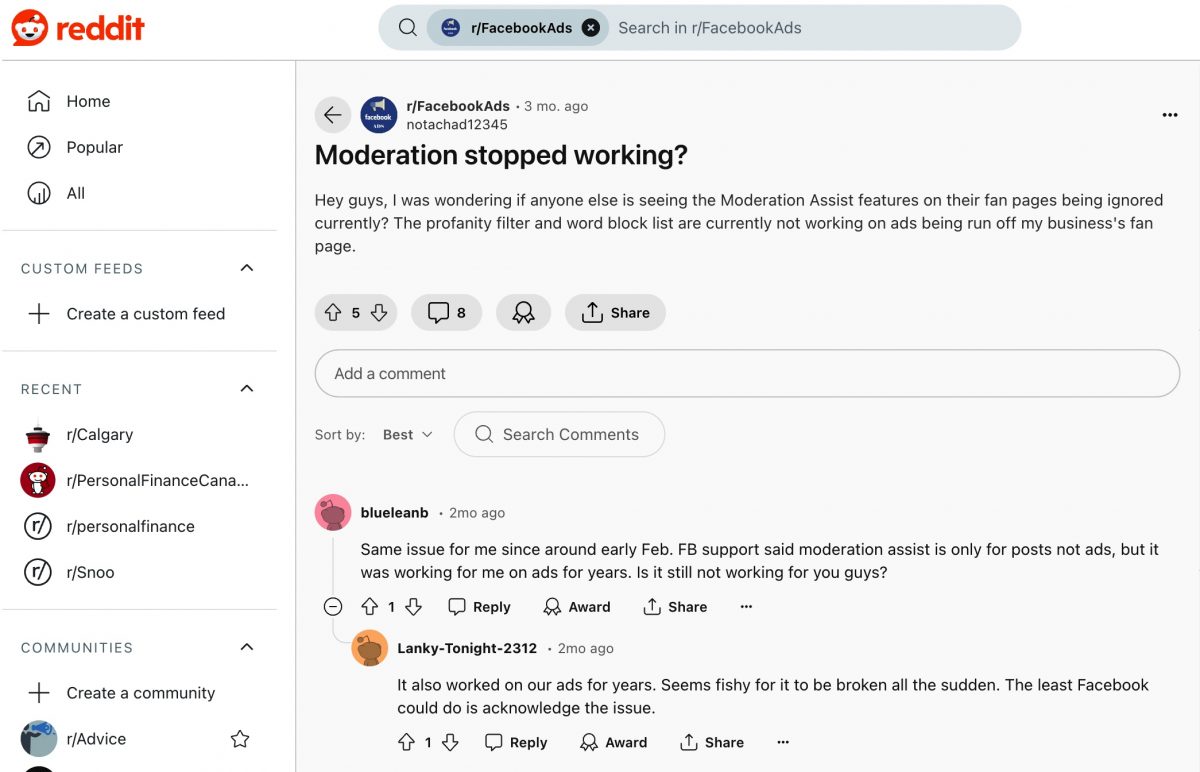This screenshot has height=772, width=1200.
Task: Downvote Lanky-Tonight-2312's comment
Action: point(450,743)
